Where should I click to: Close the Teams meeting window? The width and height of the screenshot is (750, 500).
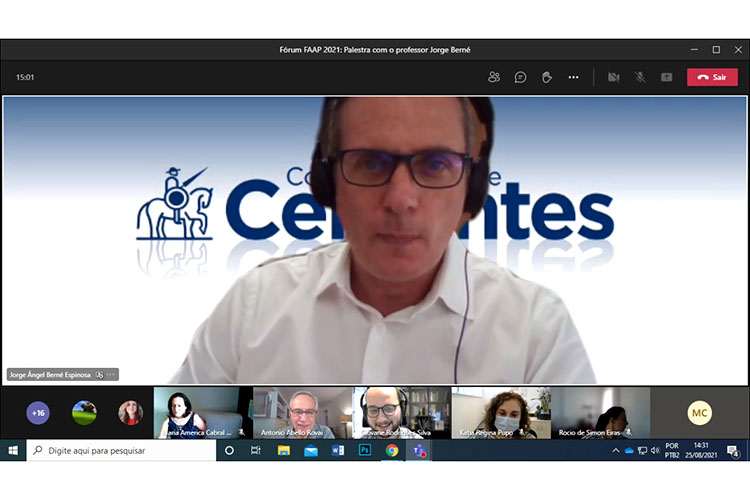(x=738, y=49)
